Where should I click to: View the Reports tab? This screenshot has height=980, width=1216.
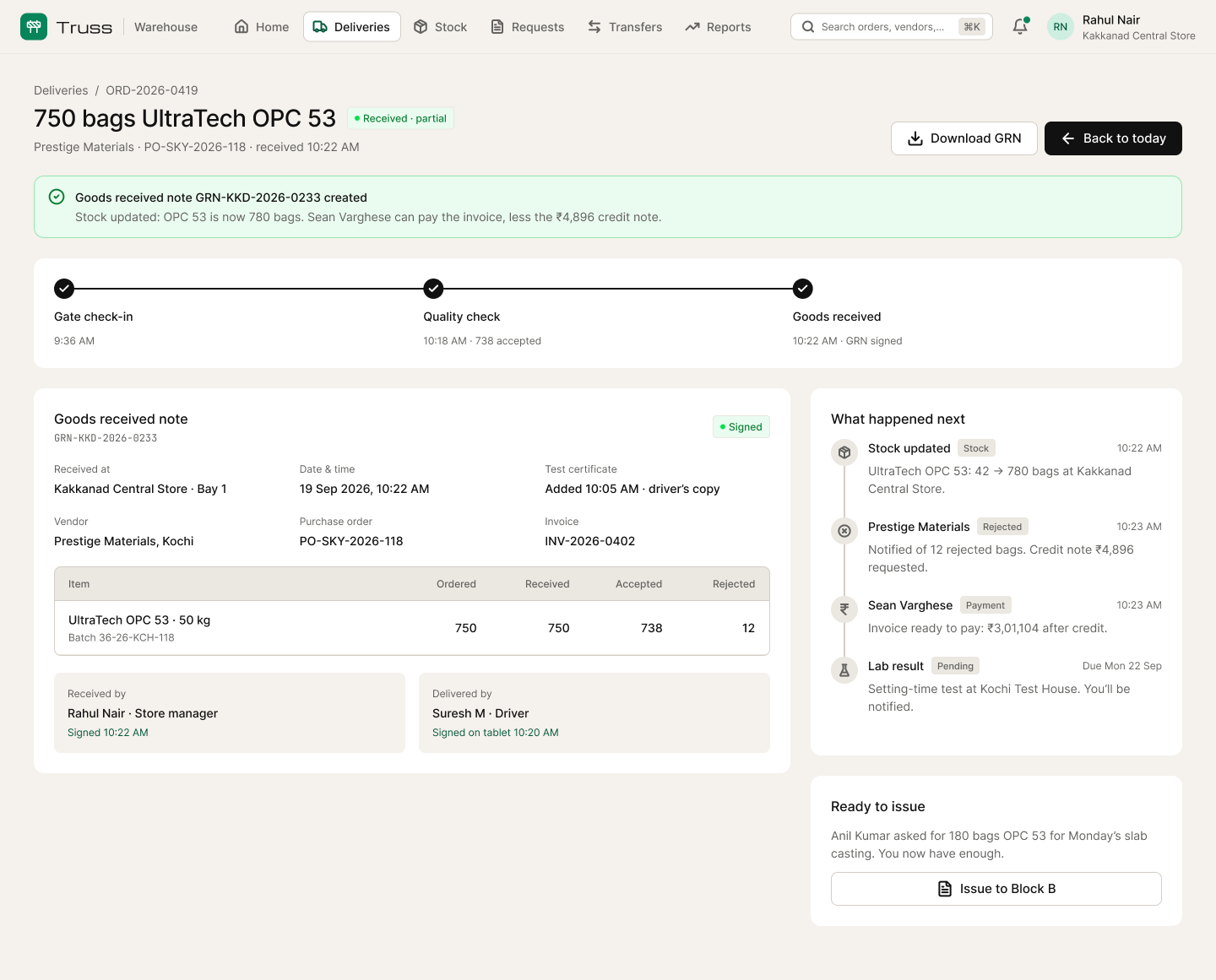(x=719, y=27)
